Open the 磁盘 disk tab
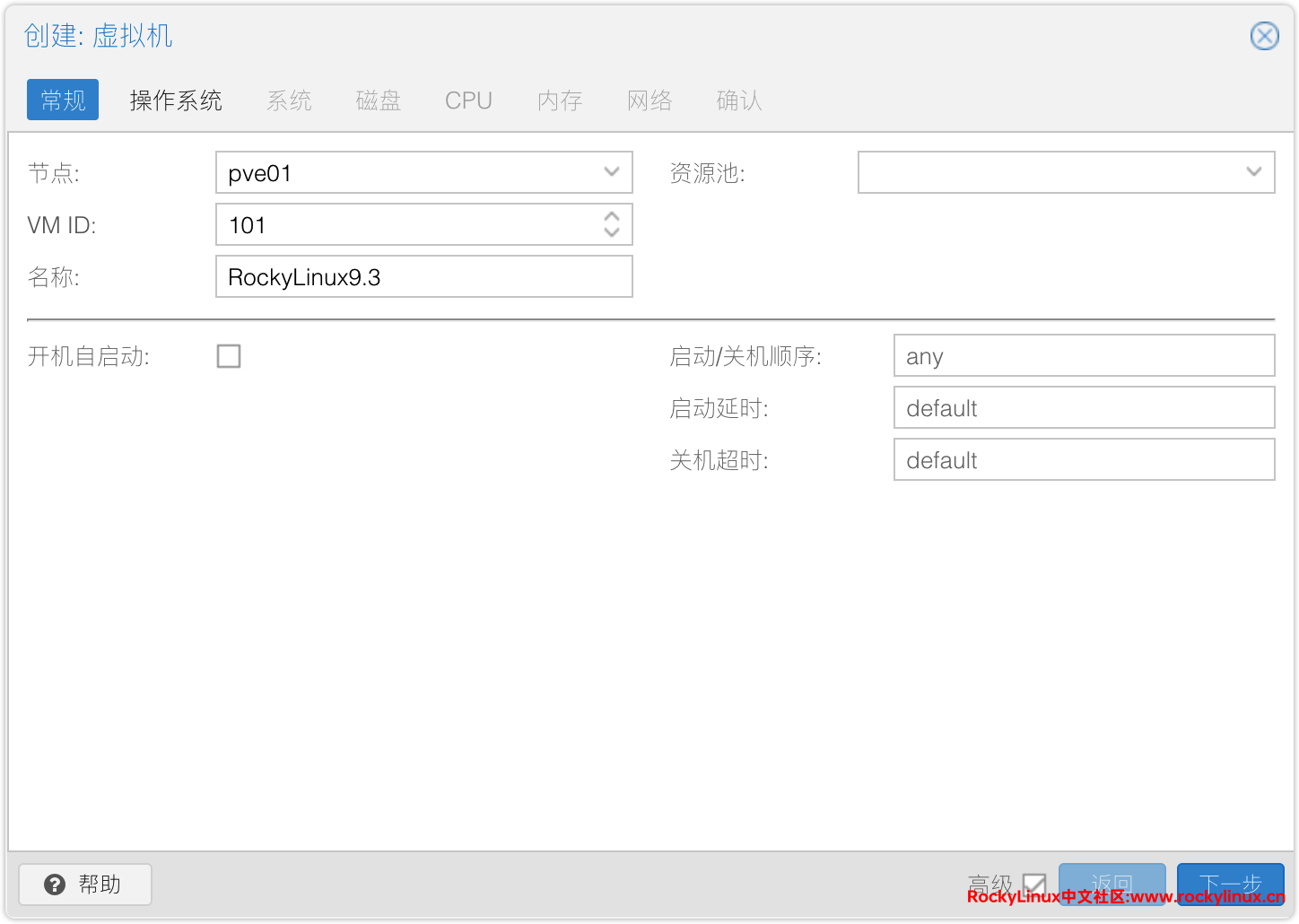 click(x=378, y=100)
